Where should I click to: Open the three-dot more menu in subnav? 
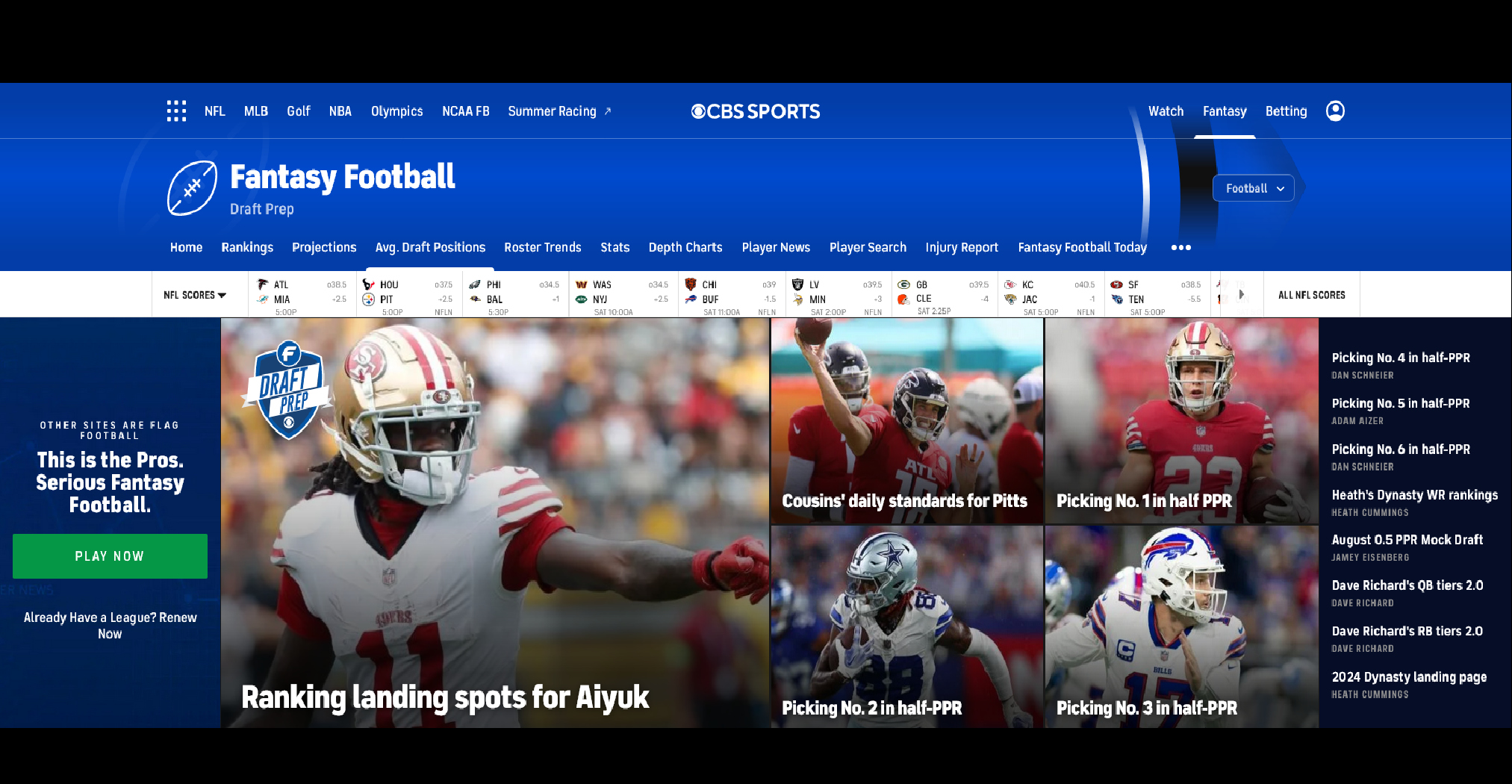pos(1181,247)
